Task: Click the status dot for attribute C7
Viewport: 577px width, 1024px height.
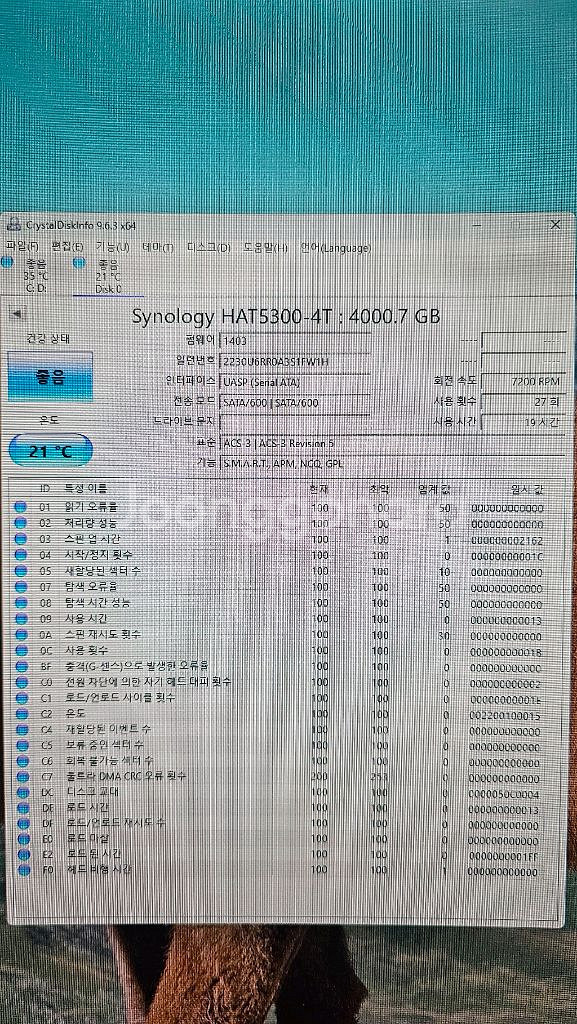Action: (x=22, y=776)
